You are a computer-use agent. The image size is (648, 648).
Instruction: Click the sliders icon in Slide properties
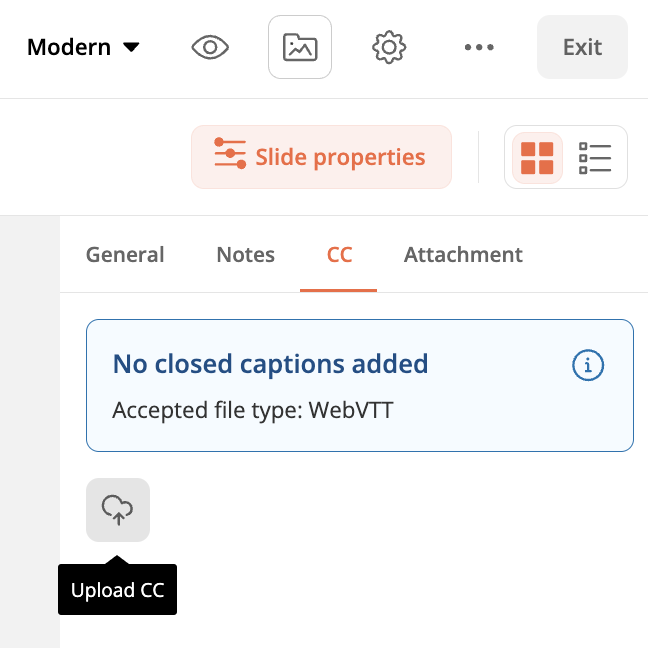click(230, 156)
